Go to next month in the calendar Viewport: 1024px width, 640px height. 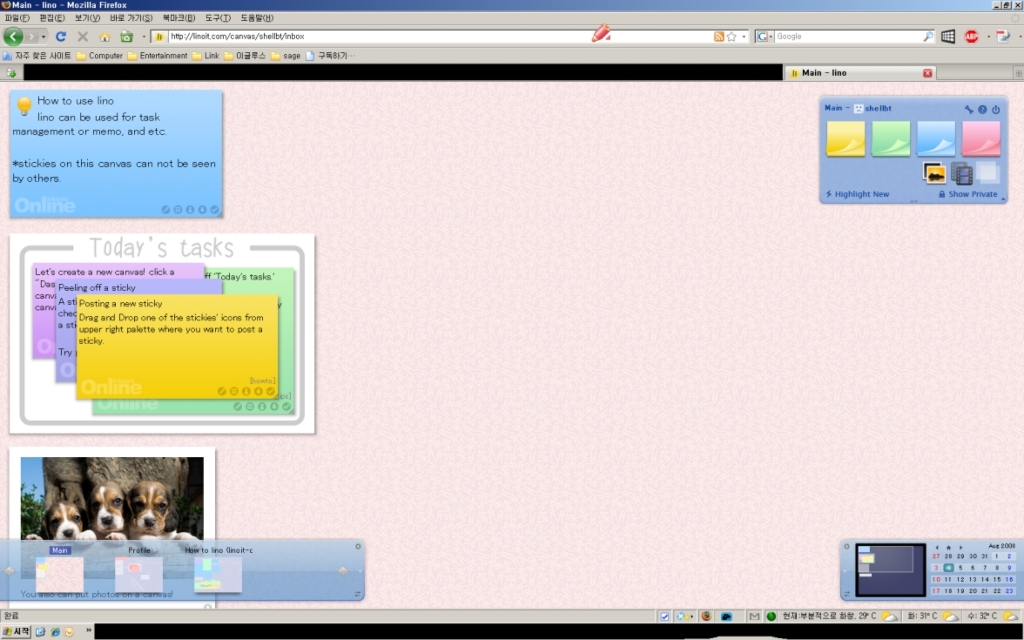961,547
